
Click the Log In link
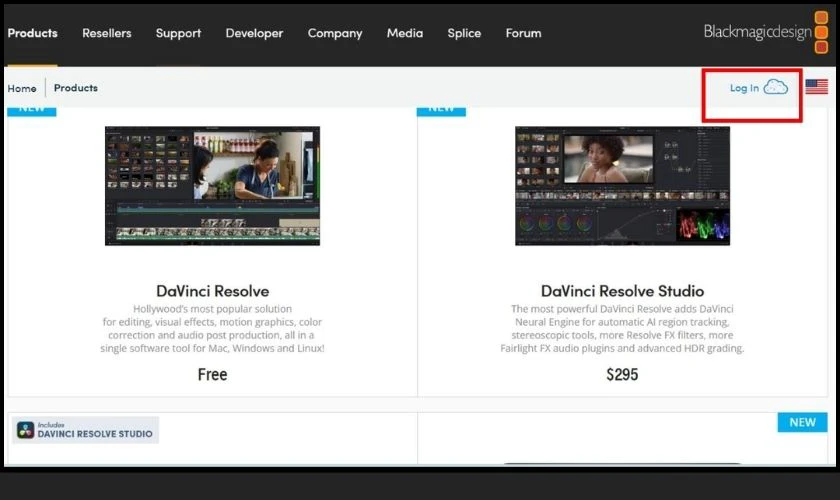point(744,88)
